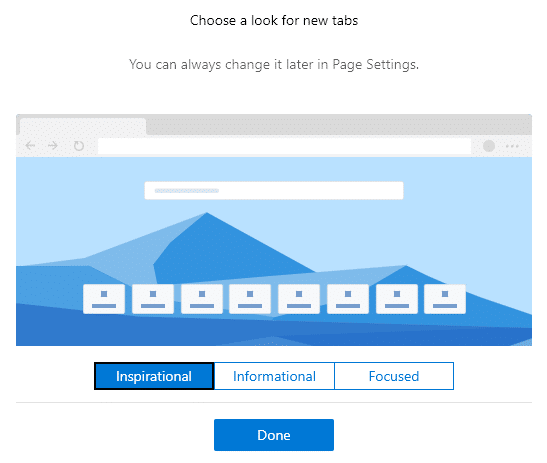Click the refresh icon in the preview
547x463 pixels.
79,145
